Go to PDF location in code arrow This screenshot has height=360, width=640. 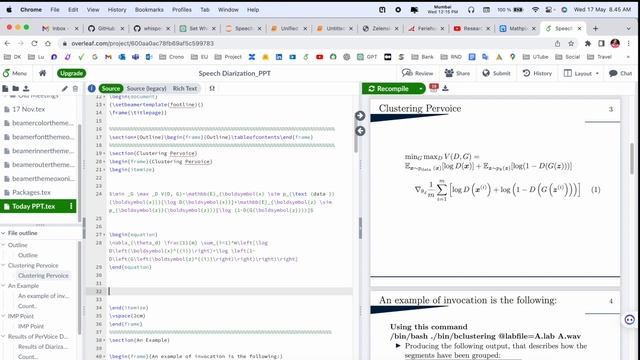pos(360,131)
